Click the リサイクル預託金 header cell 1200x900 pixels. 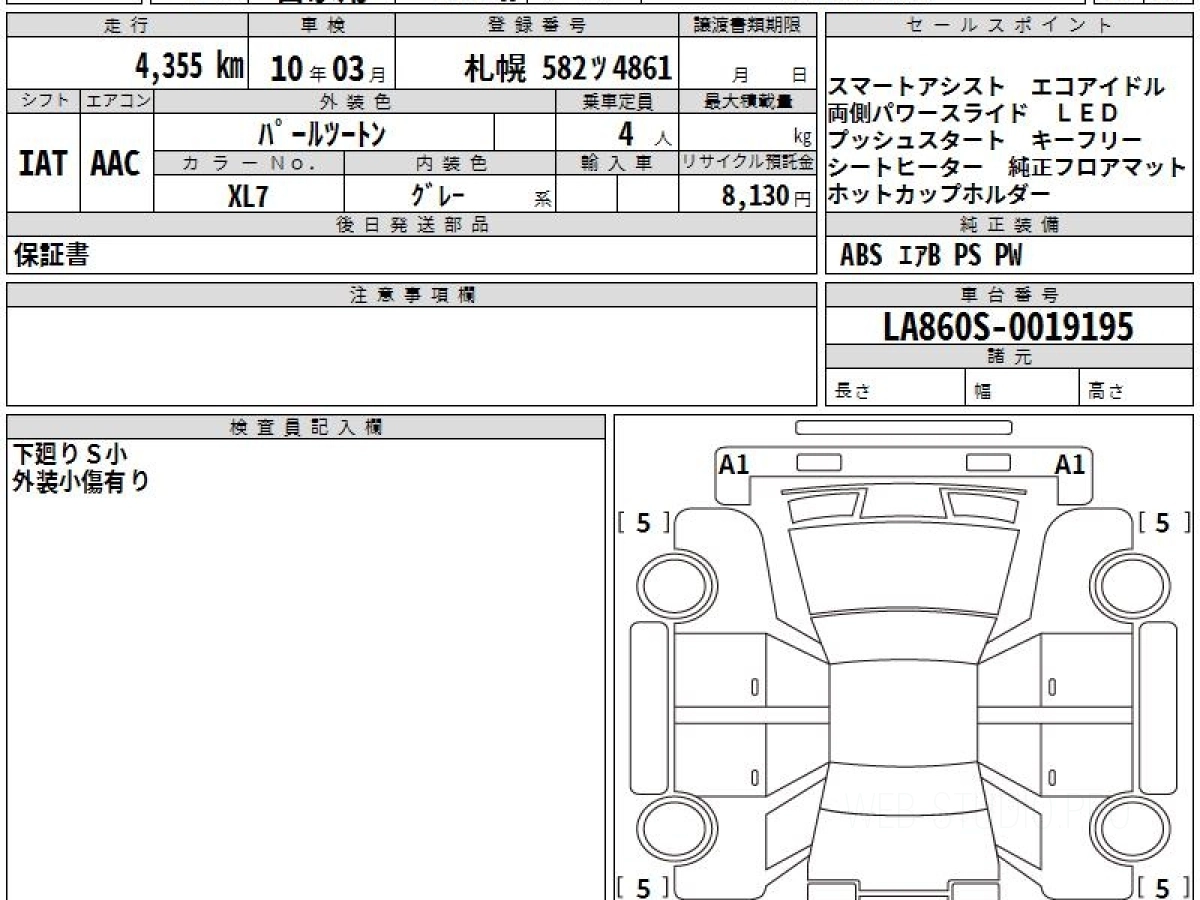point(747,163)
